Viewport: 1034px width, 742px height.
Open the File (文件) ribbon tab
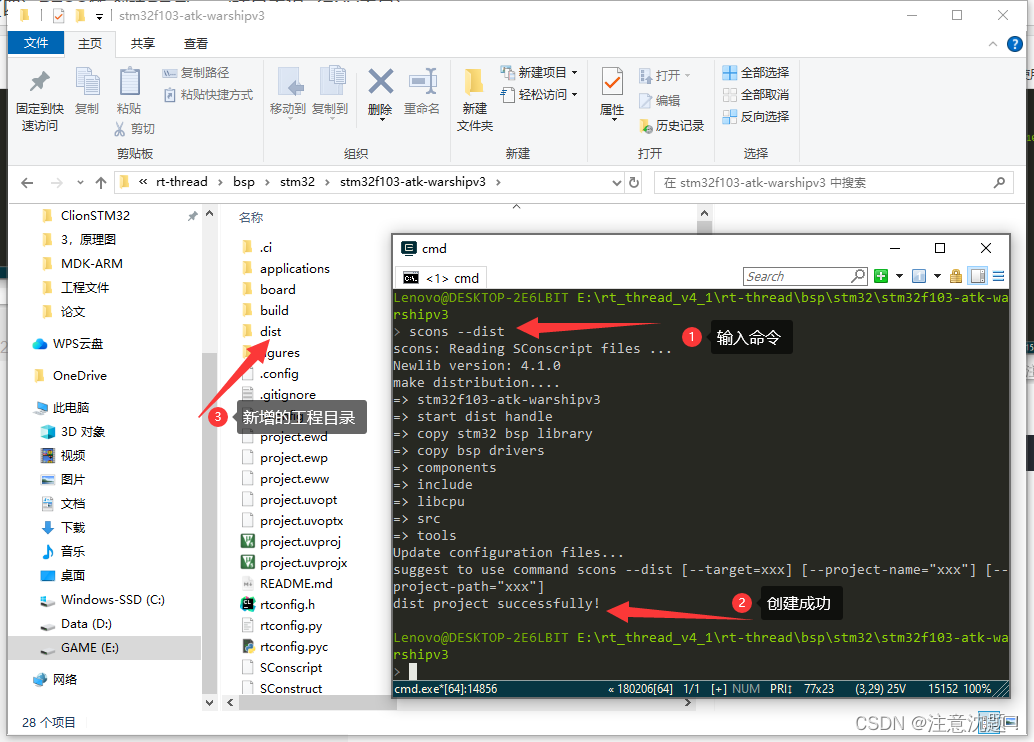pyautogui.click(x=36, y=43)
